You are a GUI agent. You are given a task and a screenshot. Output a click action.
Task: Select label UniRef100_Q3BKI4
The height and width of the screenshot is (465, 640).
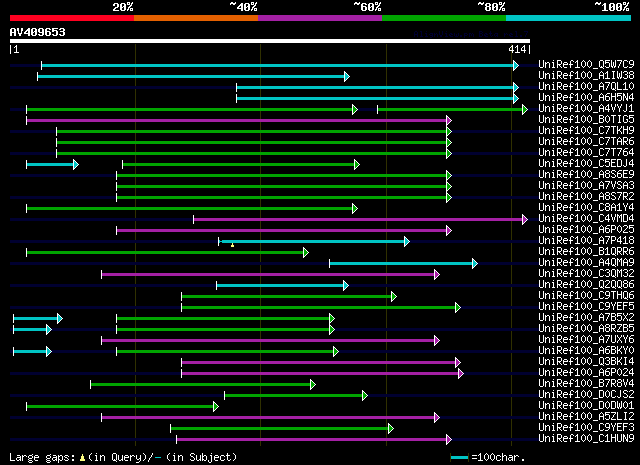586,362
